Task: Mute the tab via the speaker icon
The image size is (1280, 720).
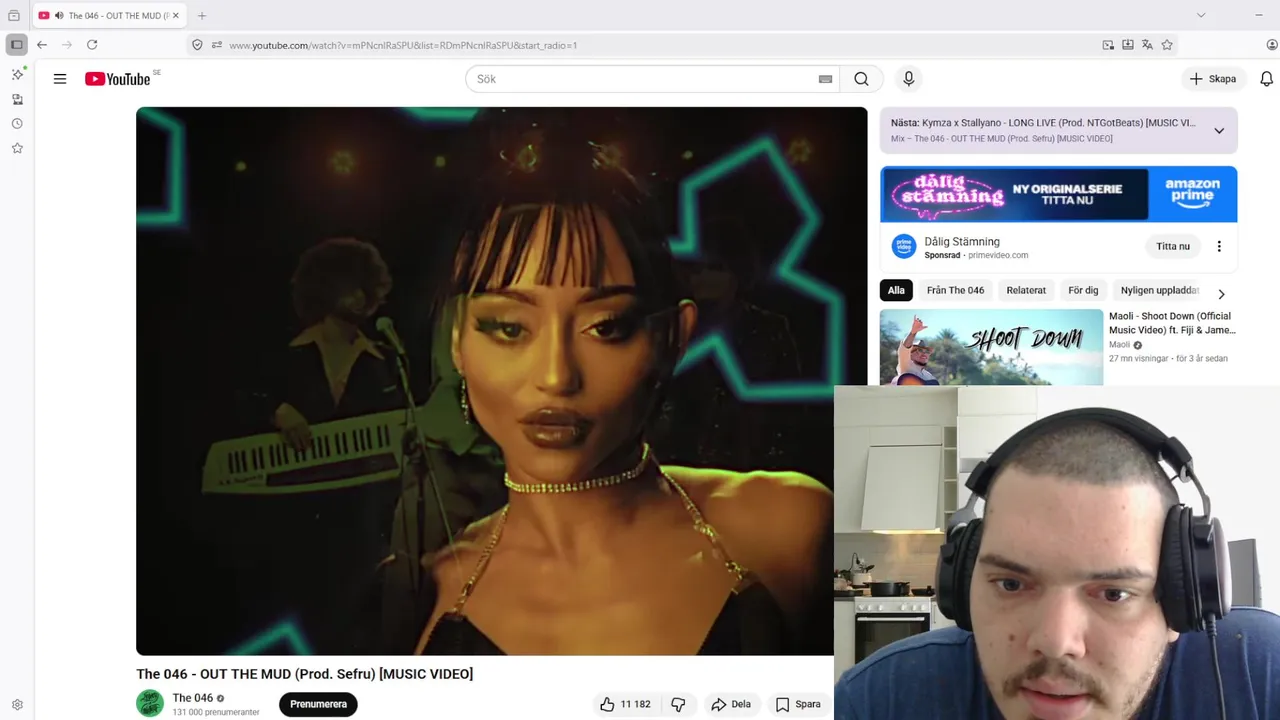Action: point(59,16)
